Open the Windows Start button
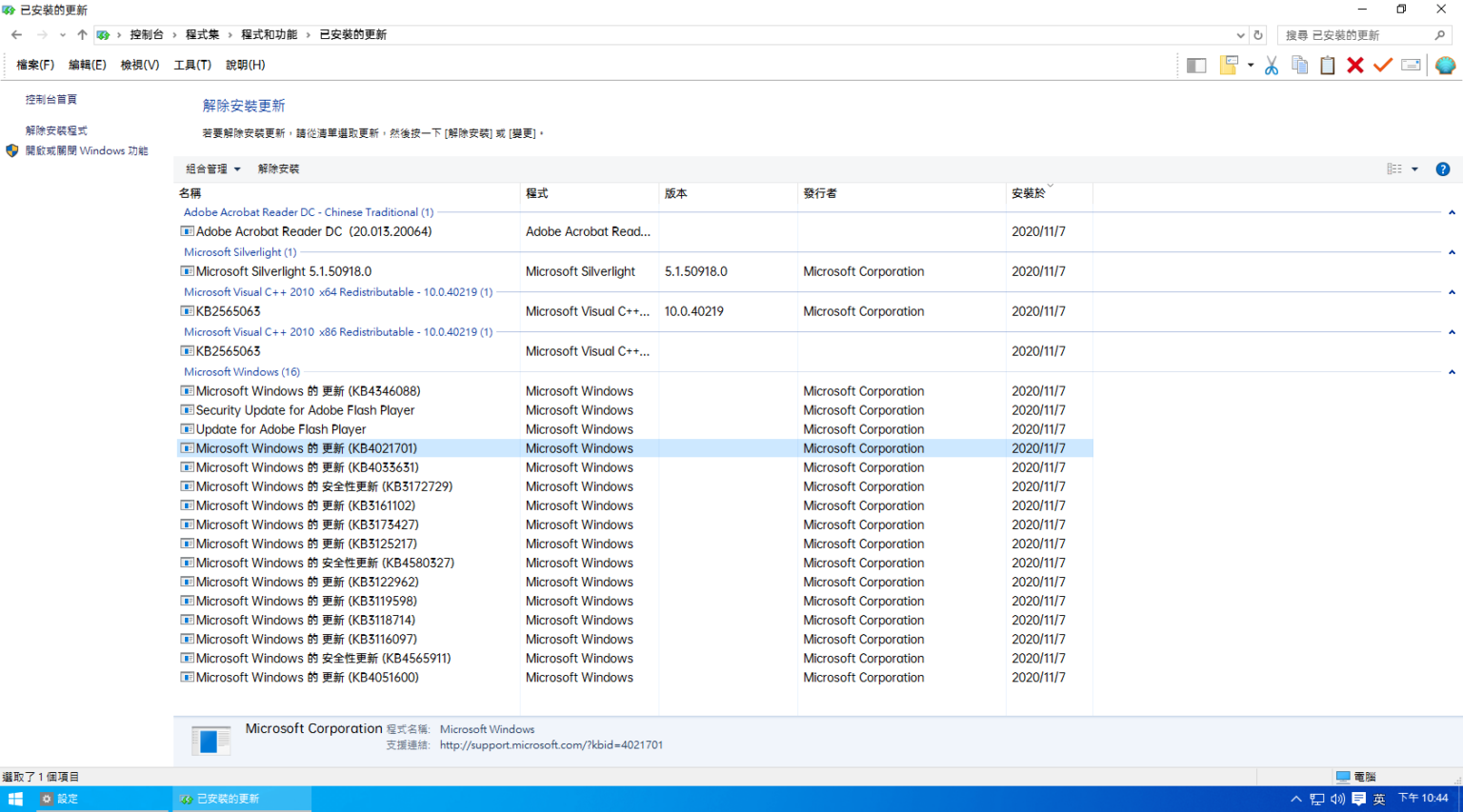Viewport: 1463px width, 812px height. pos(15,799)
